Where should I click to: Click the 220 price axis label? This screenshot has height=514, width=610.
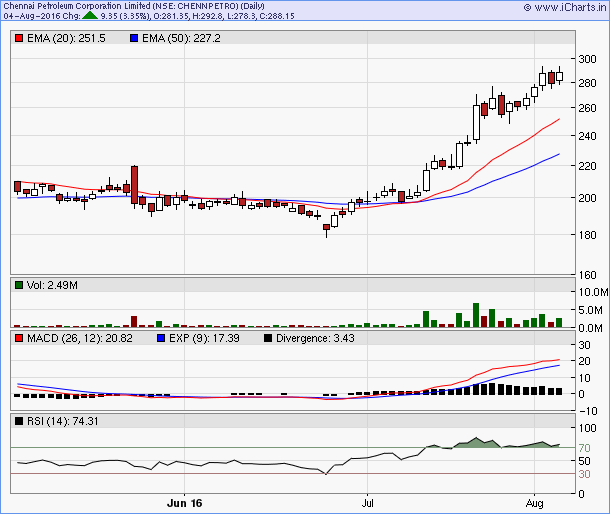point(587,166)
